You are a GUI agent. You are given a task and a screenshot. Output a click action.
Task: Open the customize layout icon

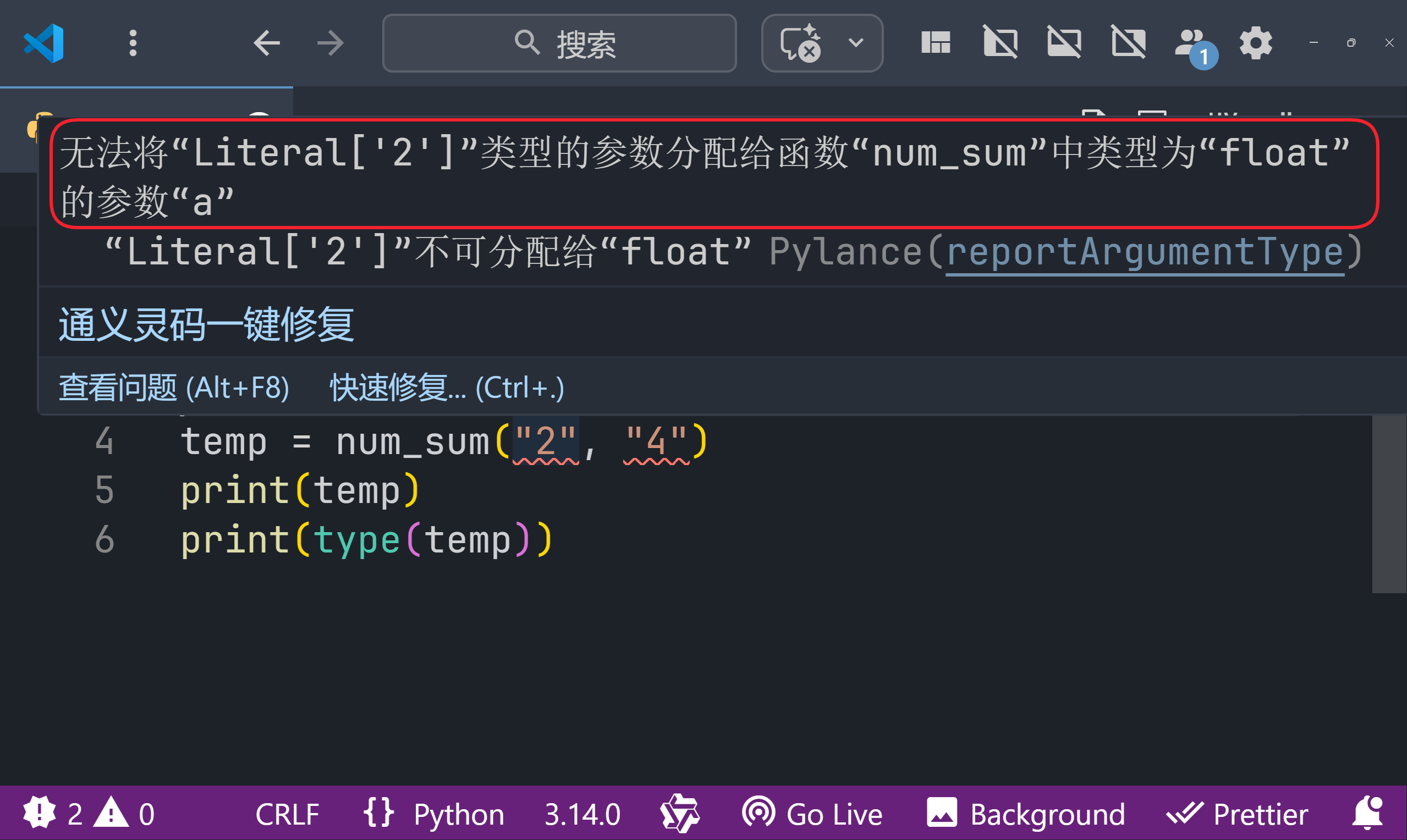point(936,43)
